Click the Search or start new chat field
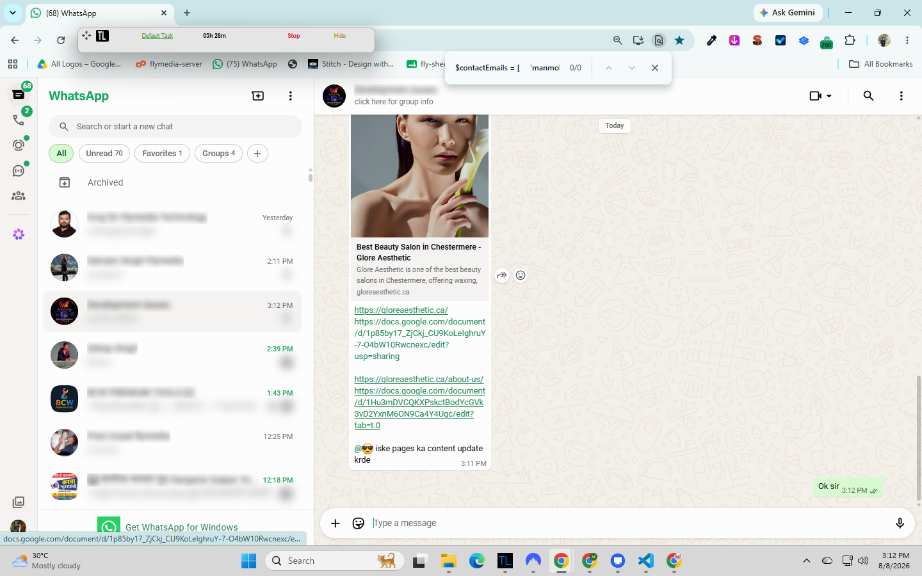The width and height of the screenshot is (922, 576). 175,126
